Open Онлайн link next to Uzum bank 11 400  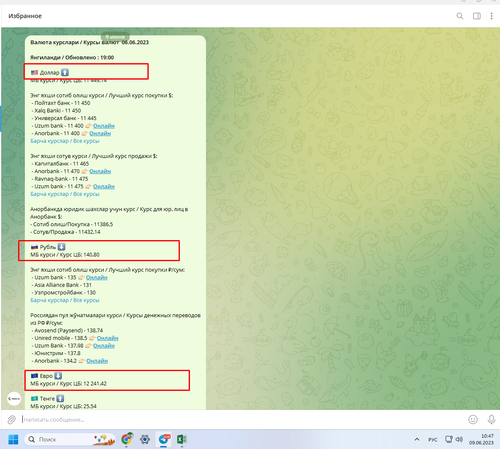point(104,126)
